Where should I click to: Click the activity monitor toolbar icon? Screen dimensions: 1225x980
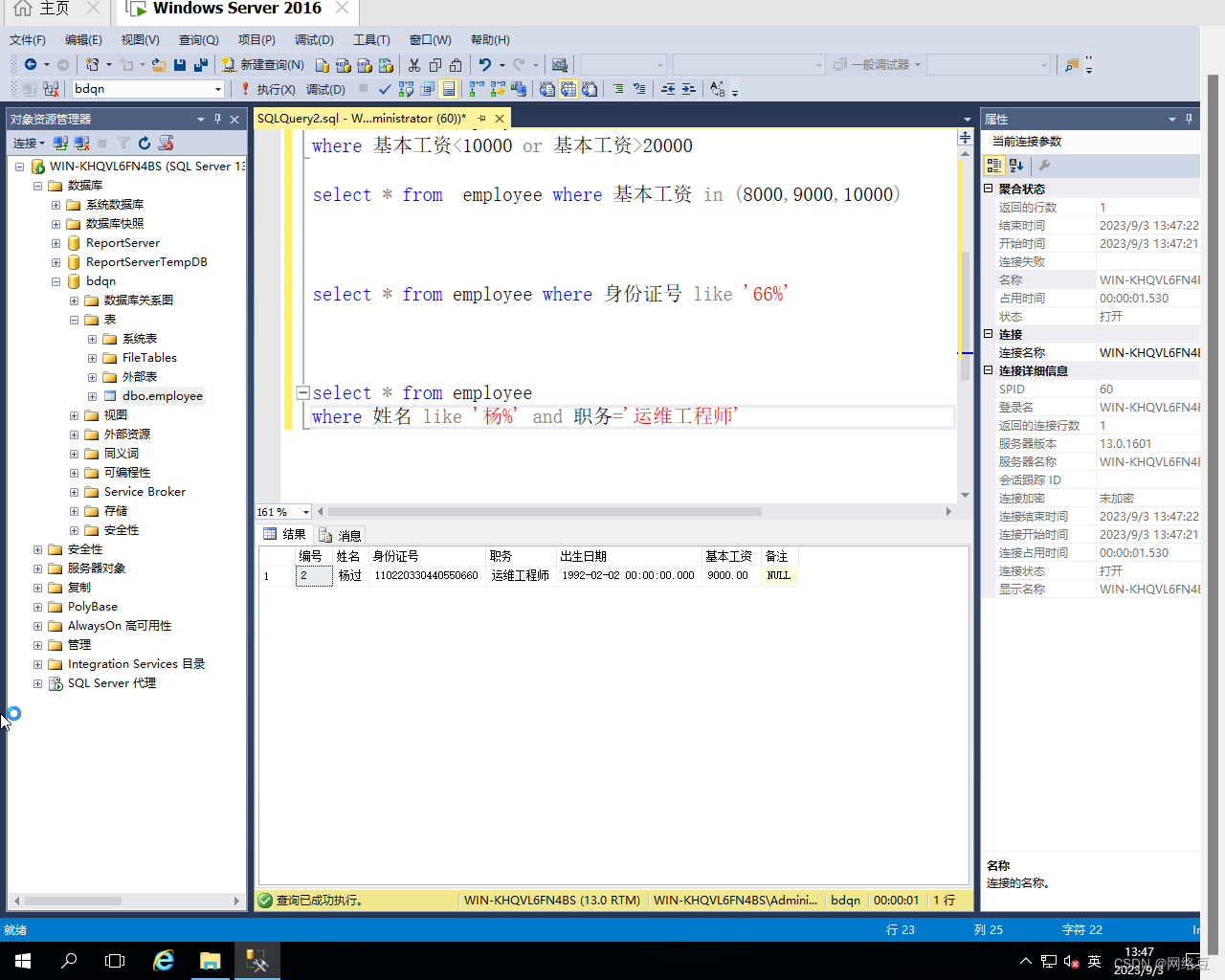pyautogui.click(x=559, y=64)
